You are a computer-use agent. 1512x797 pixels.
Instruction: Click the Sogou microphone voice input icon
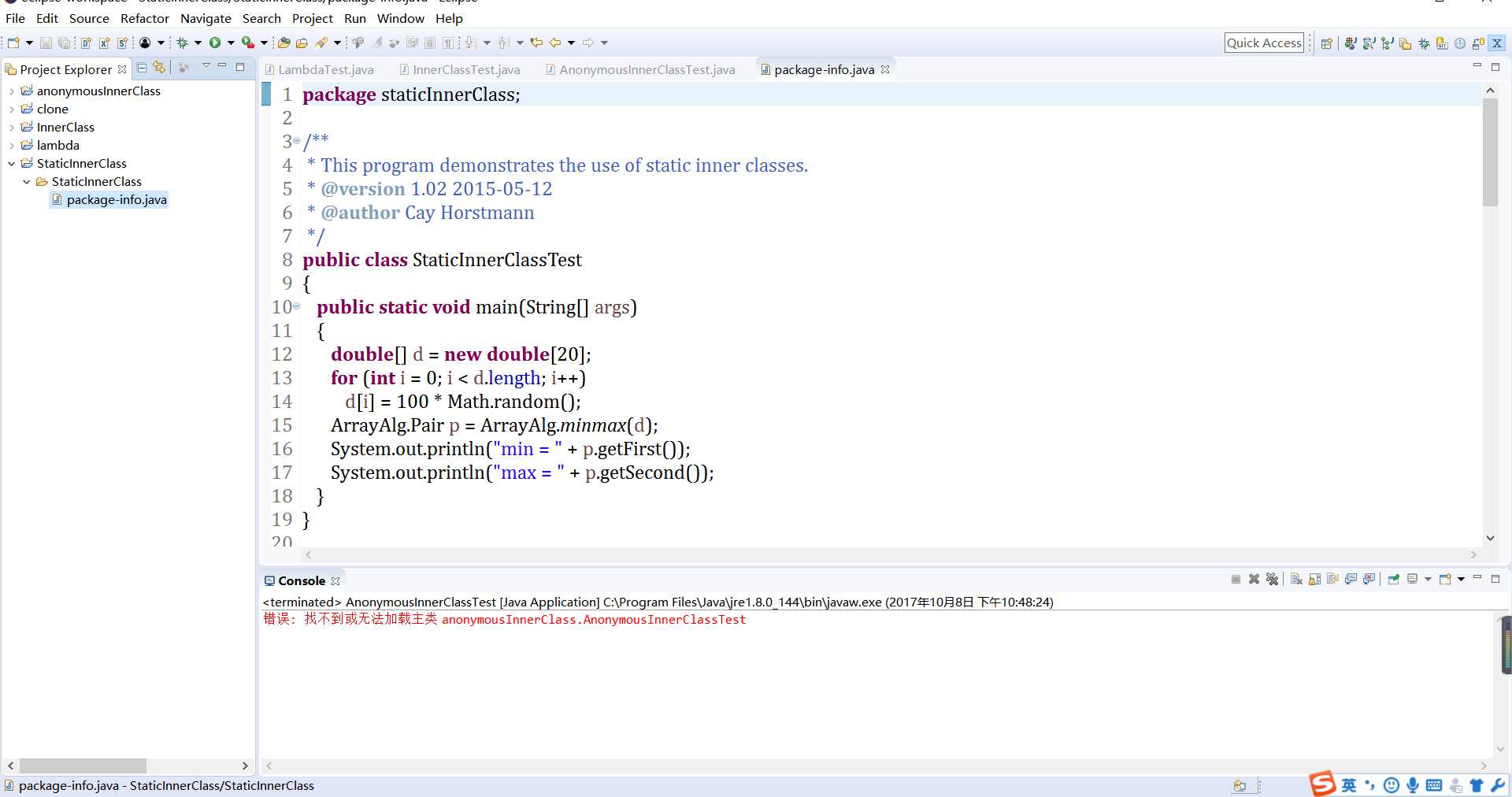pos(1413,785)
